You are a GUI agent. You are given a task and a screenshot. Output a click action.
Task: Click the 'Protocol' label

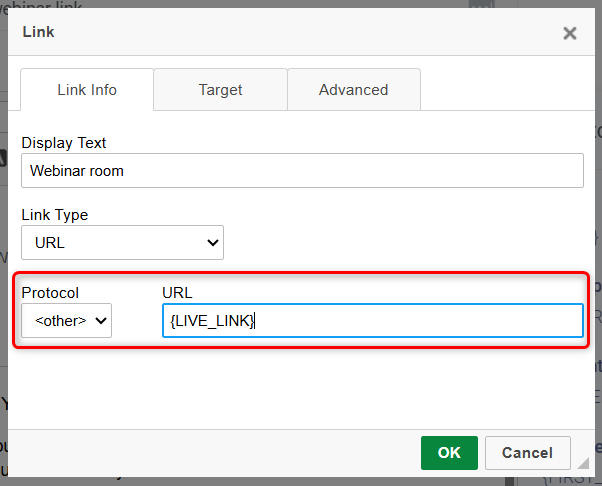[x=50, y=293]
